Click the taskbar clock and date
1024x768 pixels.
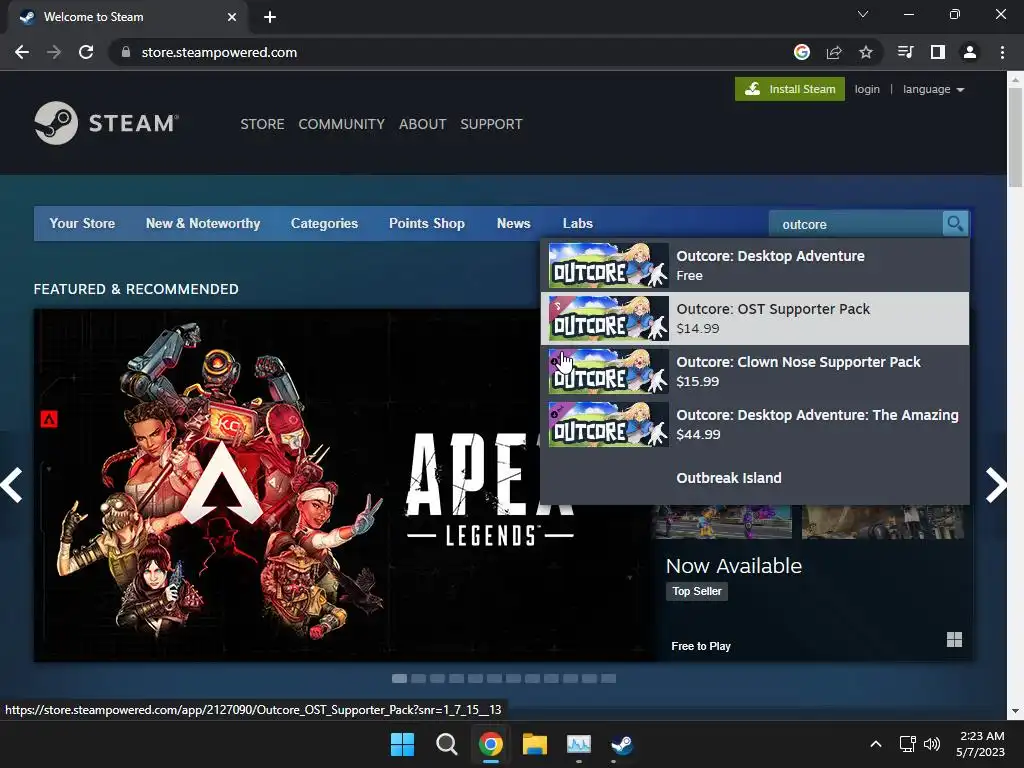click(x=980, y=744)
